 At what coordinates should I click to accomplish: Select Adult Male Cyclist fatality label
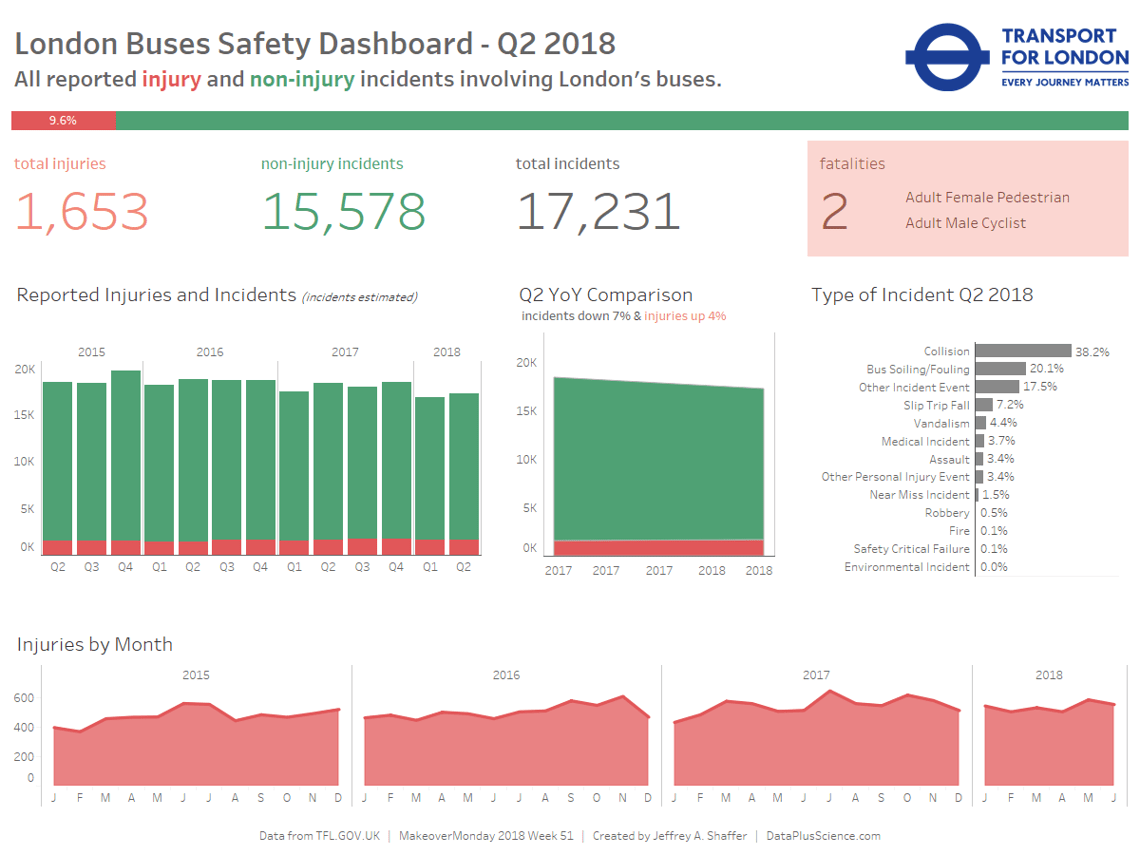click(965, 223)
